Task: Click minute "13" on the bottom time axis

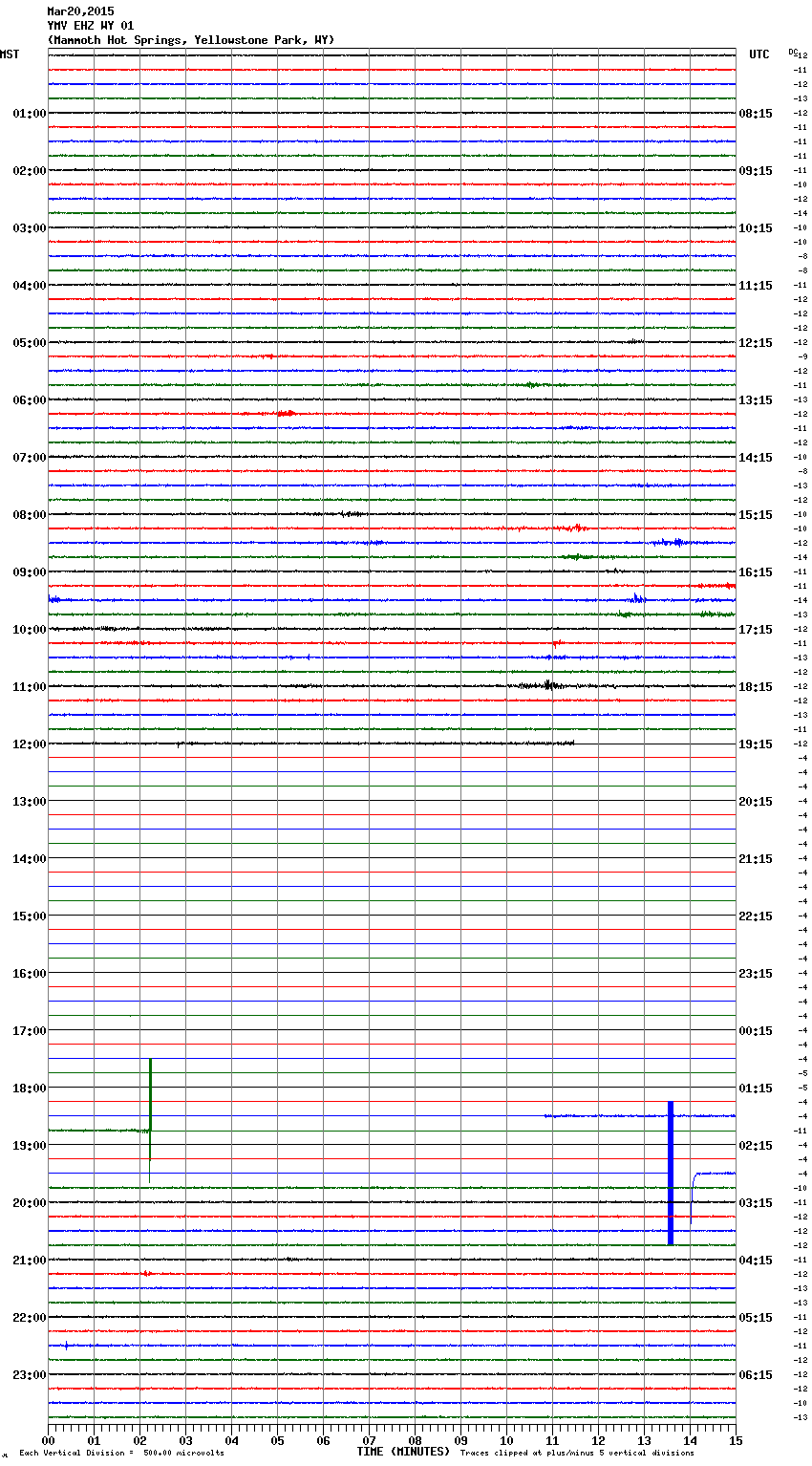Action: coord(644,1440)
